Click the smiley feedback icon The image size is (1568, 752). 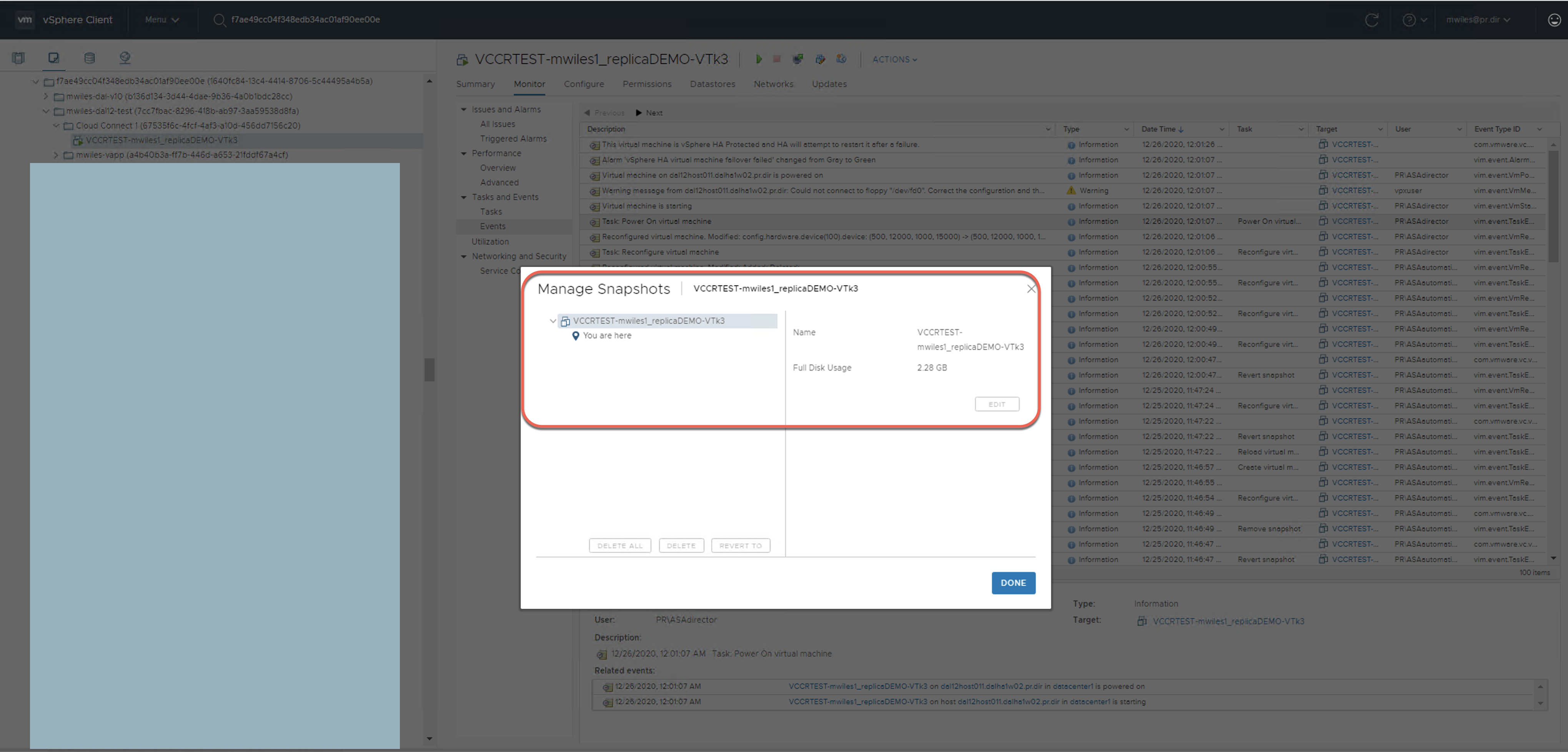1554,20
